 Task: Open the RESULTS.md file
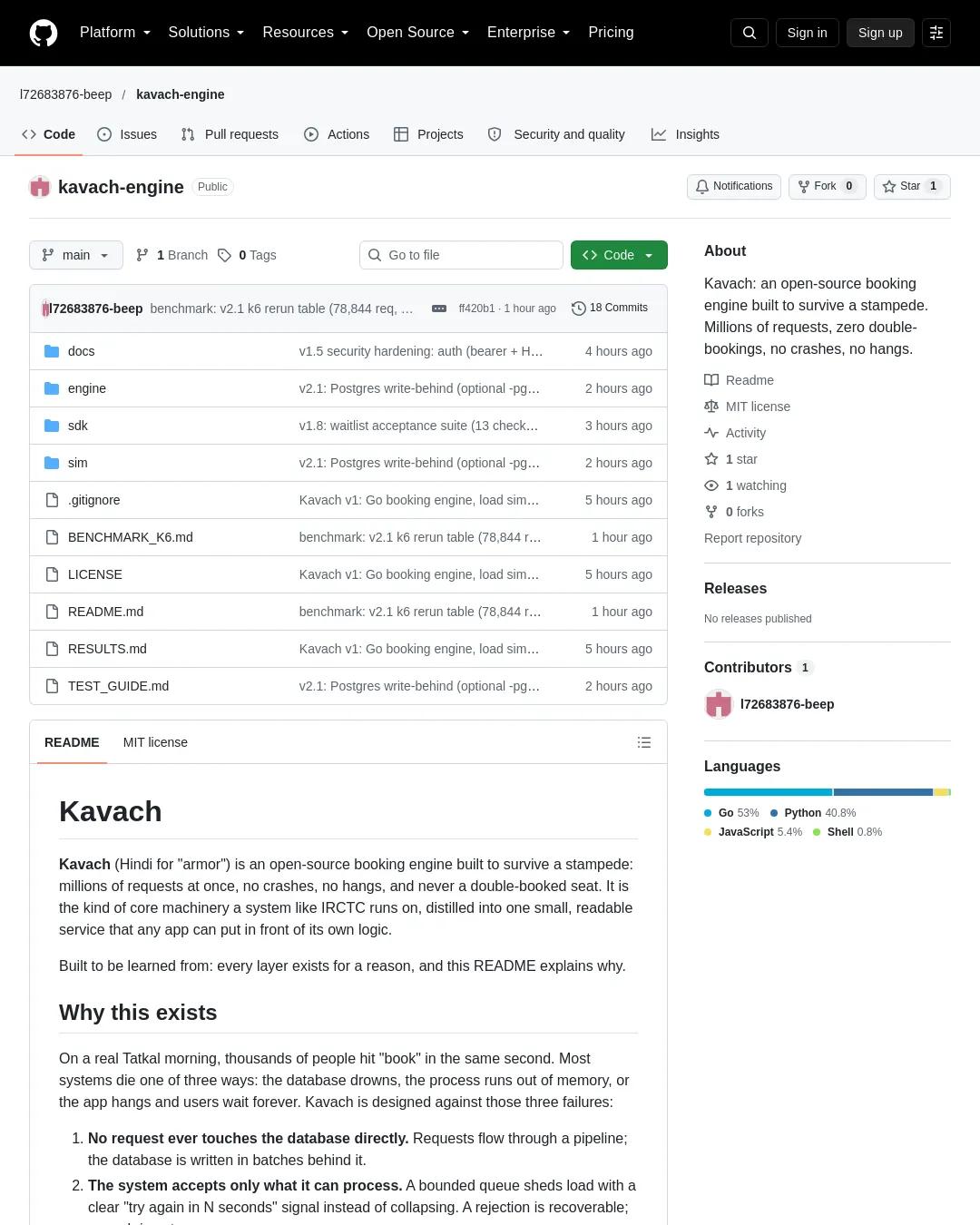point(107,649)
